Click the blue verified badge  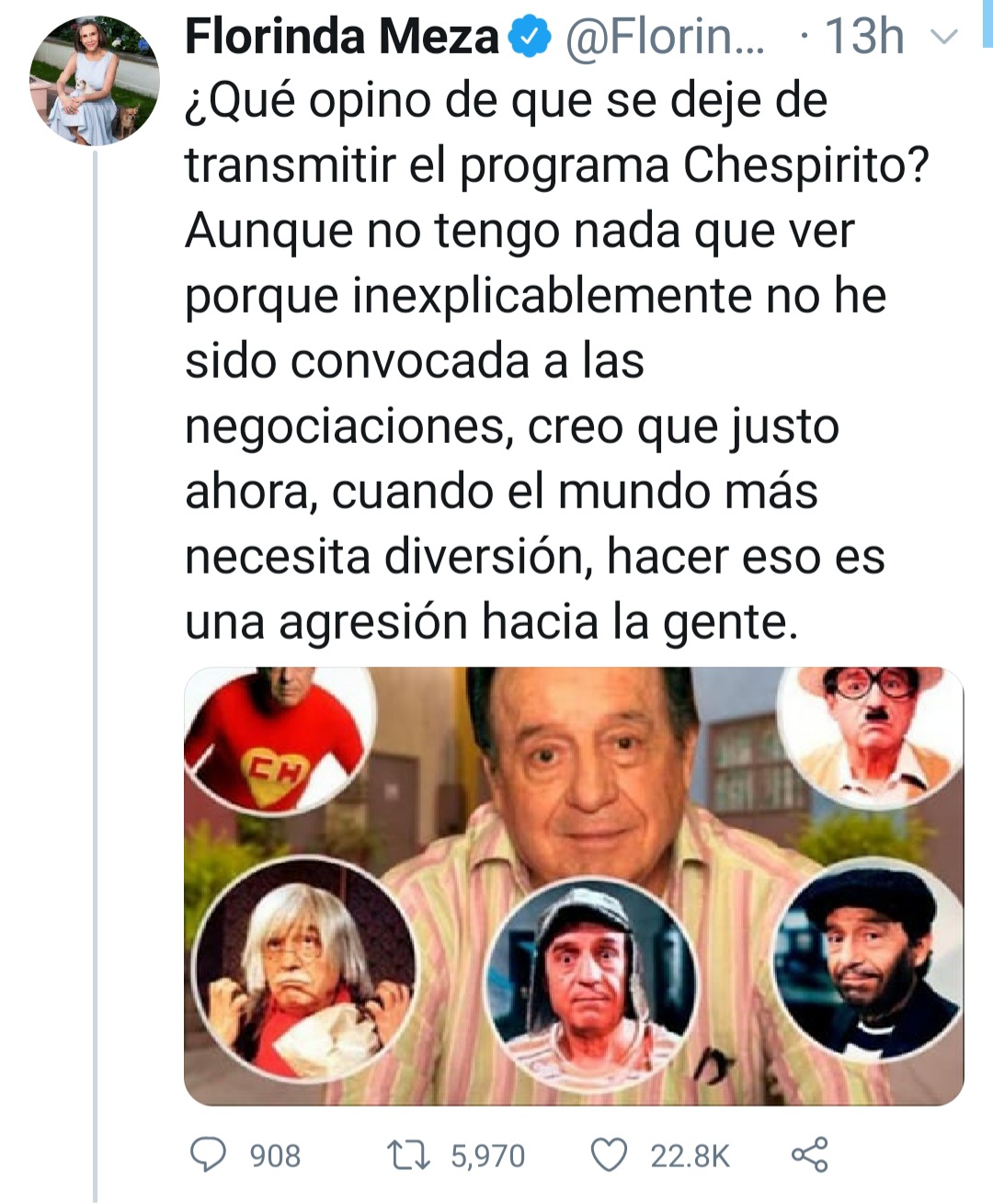(530, 38)
